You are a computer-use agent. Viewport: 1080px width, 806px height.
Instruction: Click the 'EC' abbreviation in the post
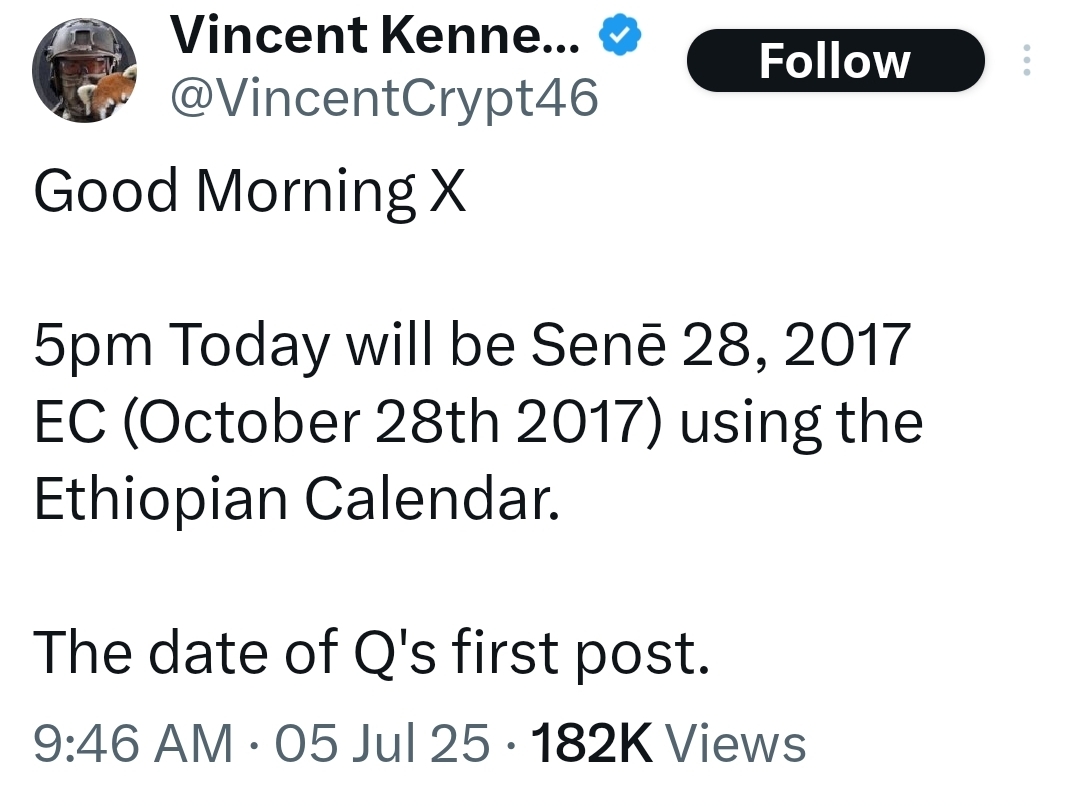(70, 422)
